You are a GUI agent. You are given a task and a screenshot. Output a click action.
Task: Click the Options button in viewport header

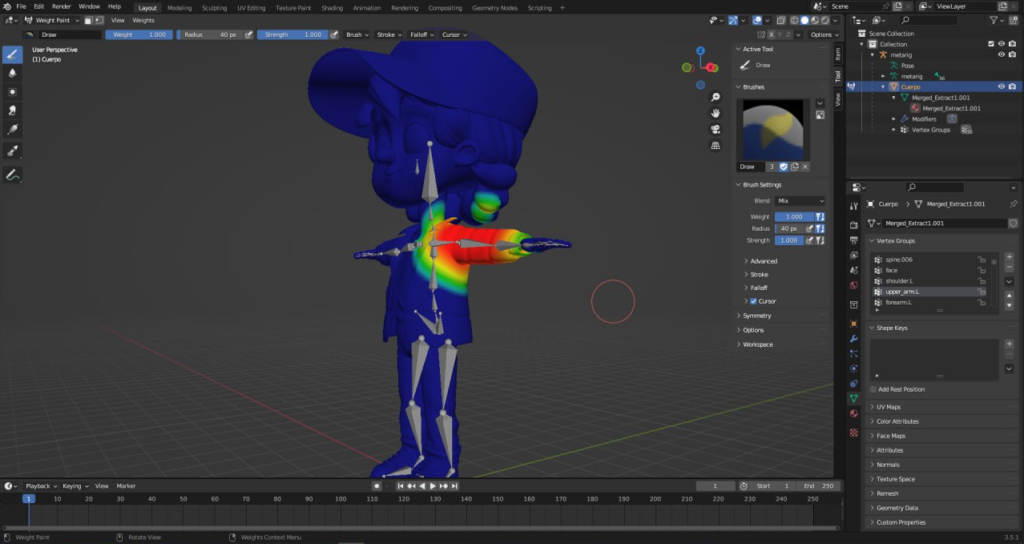(822, 35)
